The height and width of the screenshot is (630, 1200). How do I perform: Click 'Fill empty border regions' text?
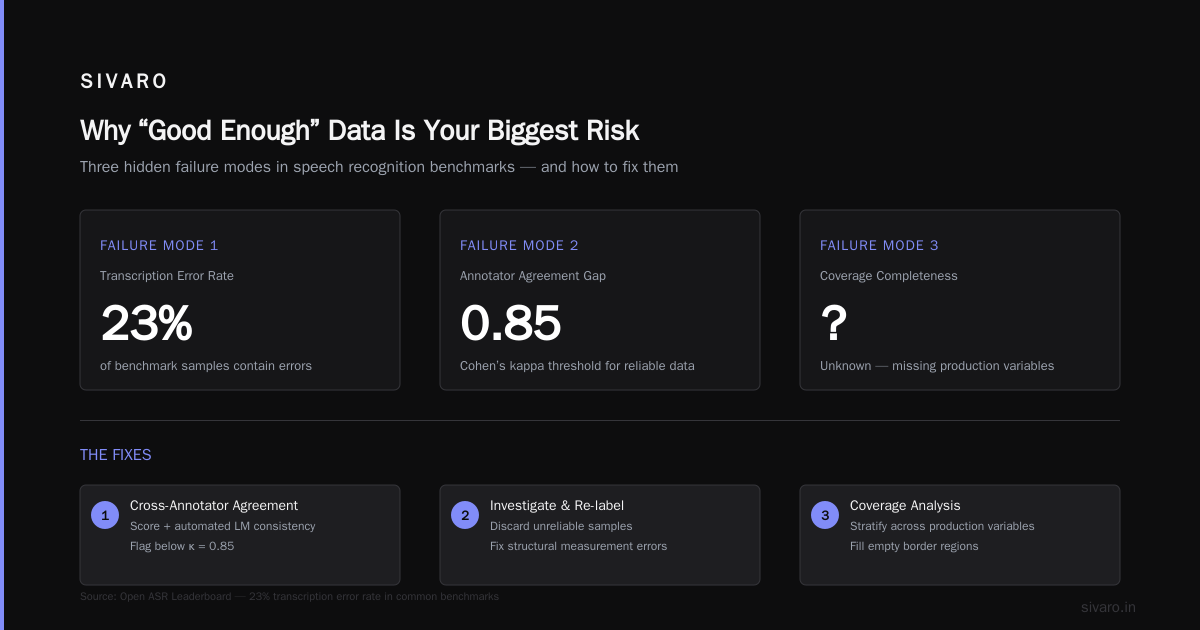tap(914, 546)
